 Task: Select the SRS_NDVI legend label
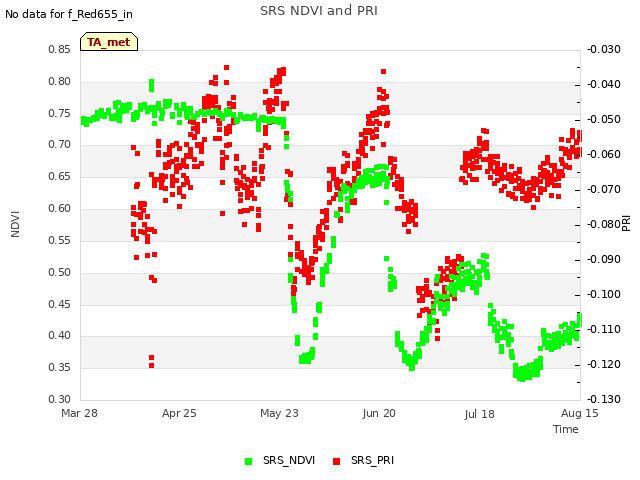click(289, 460)
